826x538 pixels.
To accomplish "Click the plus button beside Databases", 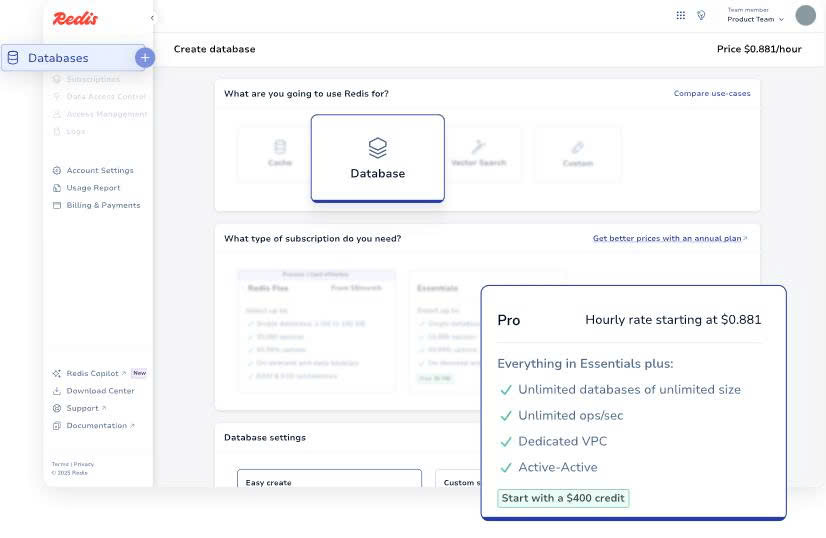I will [145, 58].
